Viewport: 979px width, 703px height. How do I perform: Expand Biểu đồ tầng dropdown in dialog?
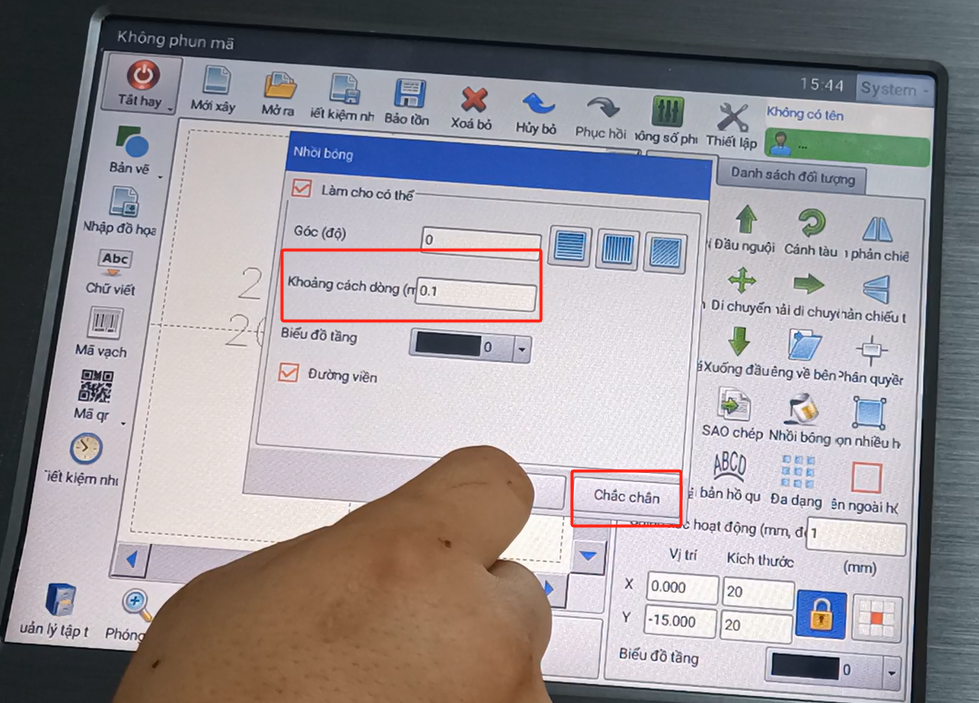[x=522, y=348]
